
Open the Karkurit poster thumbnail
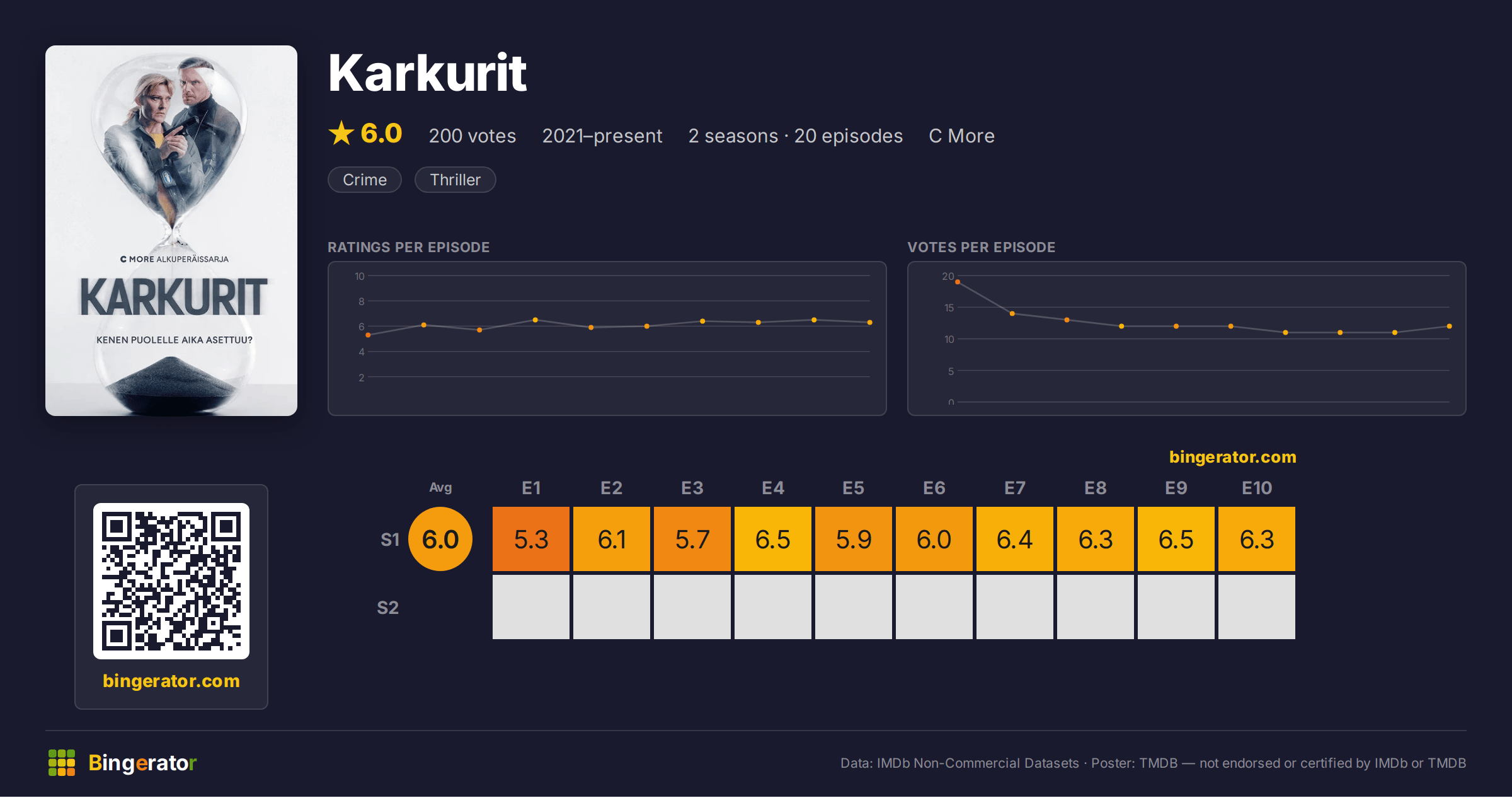(x=171, y=231)
